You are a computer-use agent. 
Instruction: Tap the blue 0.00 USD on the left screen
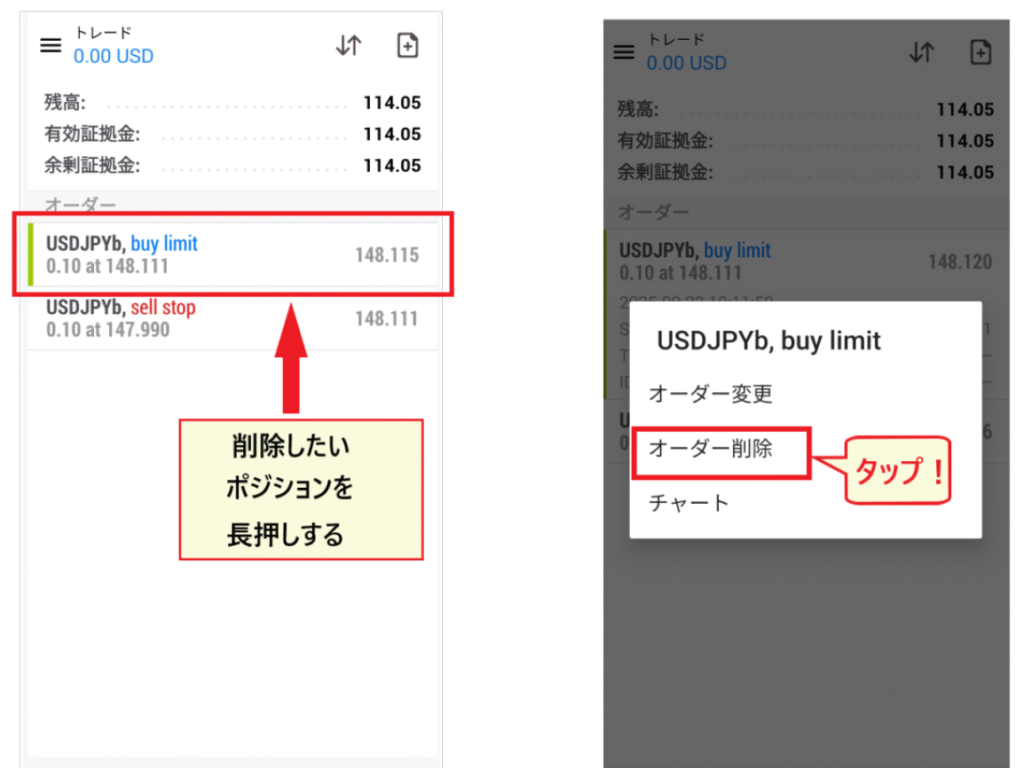[113, 57]
